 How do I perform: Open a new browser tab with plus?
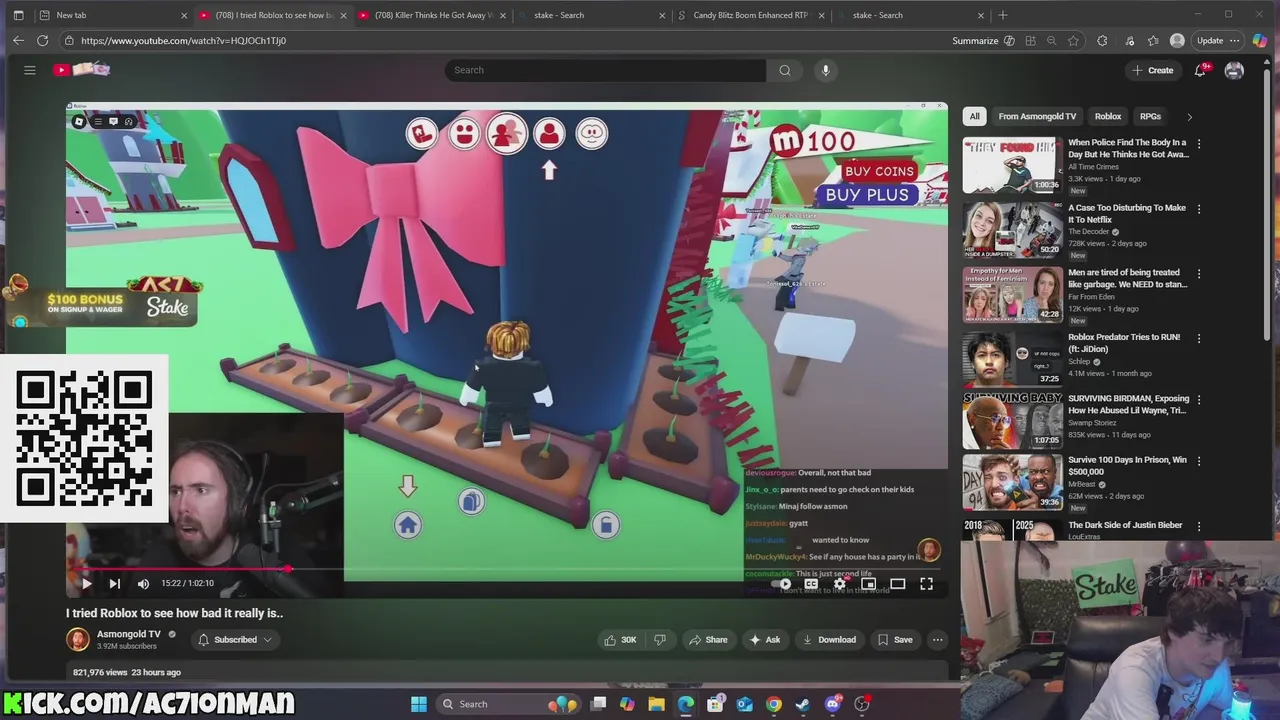tap(1003, 15)
